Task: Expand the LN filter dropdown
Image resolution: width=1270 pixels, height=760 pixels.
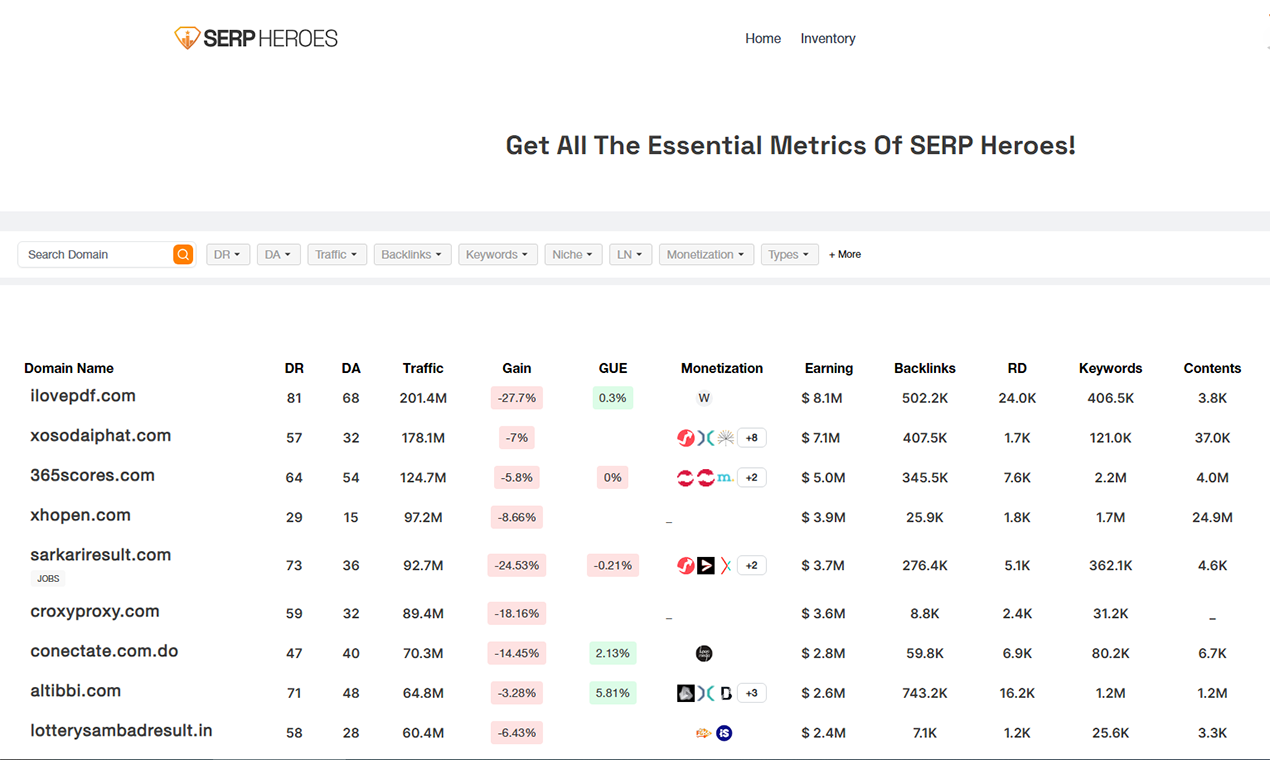Action: (x=631, y=255)
